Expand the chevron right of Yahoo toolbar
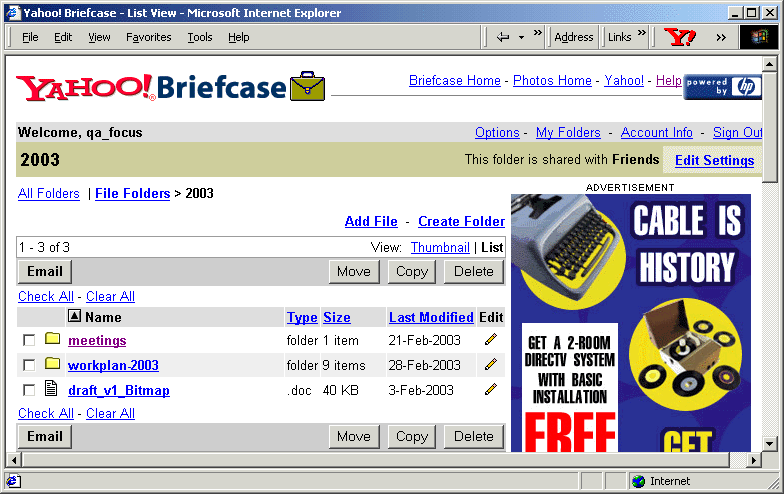Screen dimensions: 784x494 (x=720, y=38)
